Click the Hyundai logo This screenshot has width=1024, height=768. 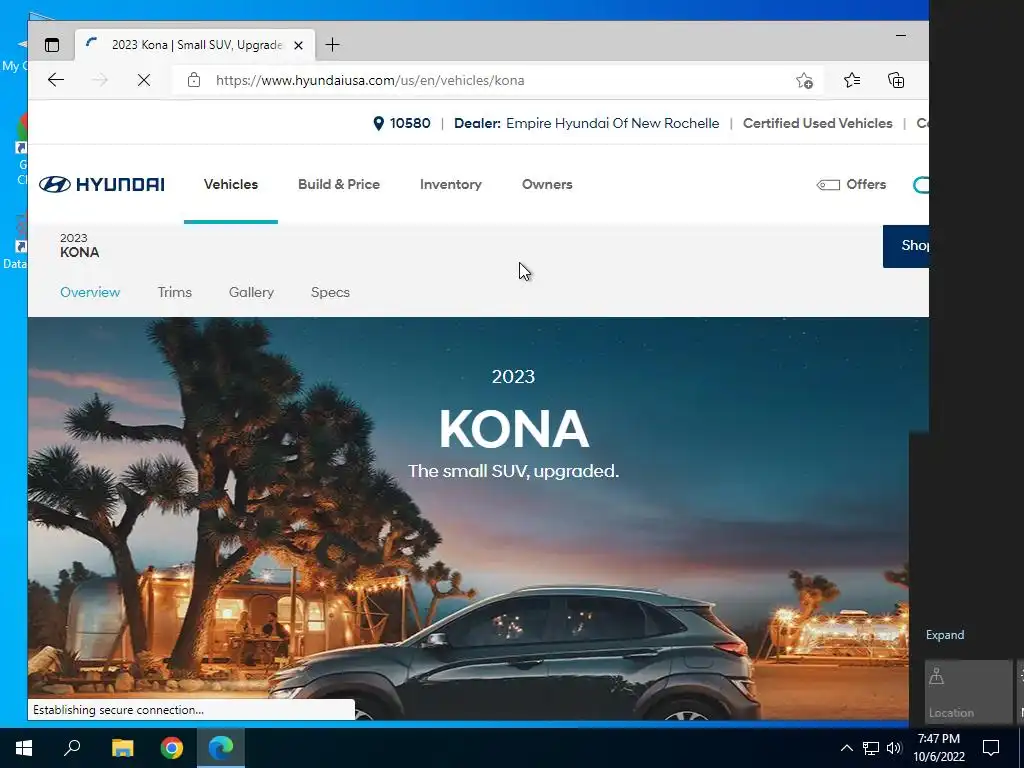(101, 184)
